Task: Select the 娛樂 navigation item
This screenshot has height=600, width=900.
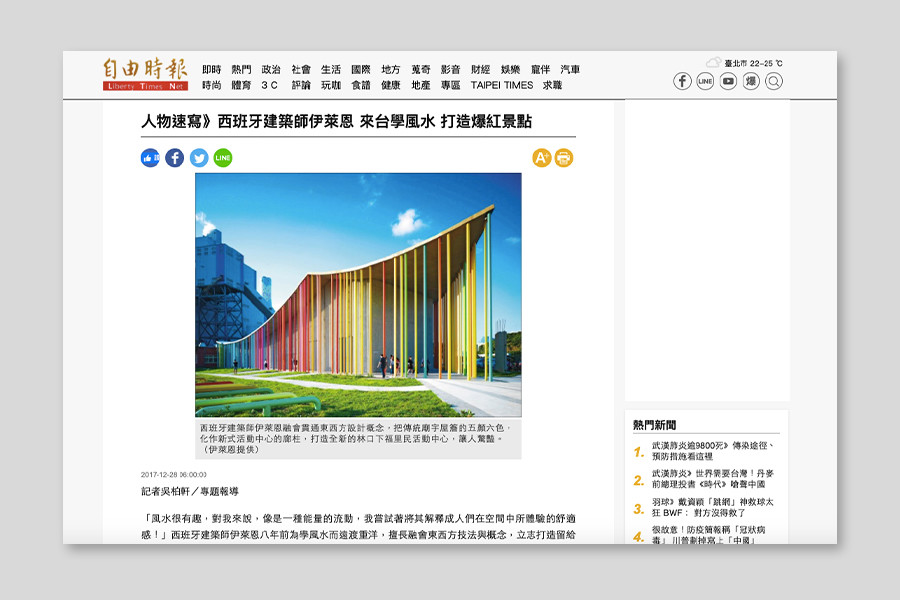Action: 510,70
